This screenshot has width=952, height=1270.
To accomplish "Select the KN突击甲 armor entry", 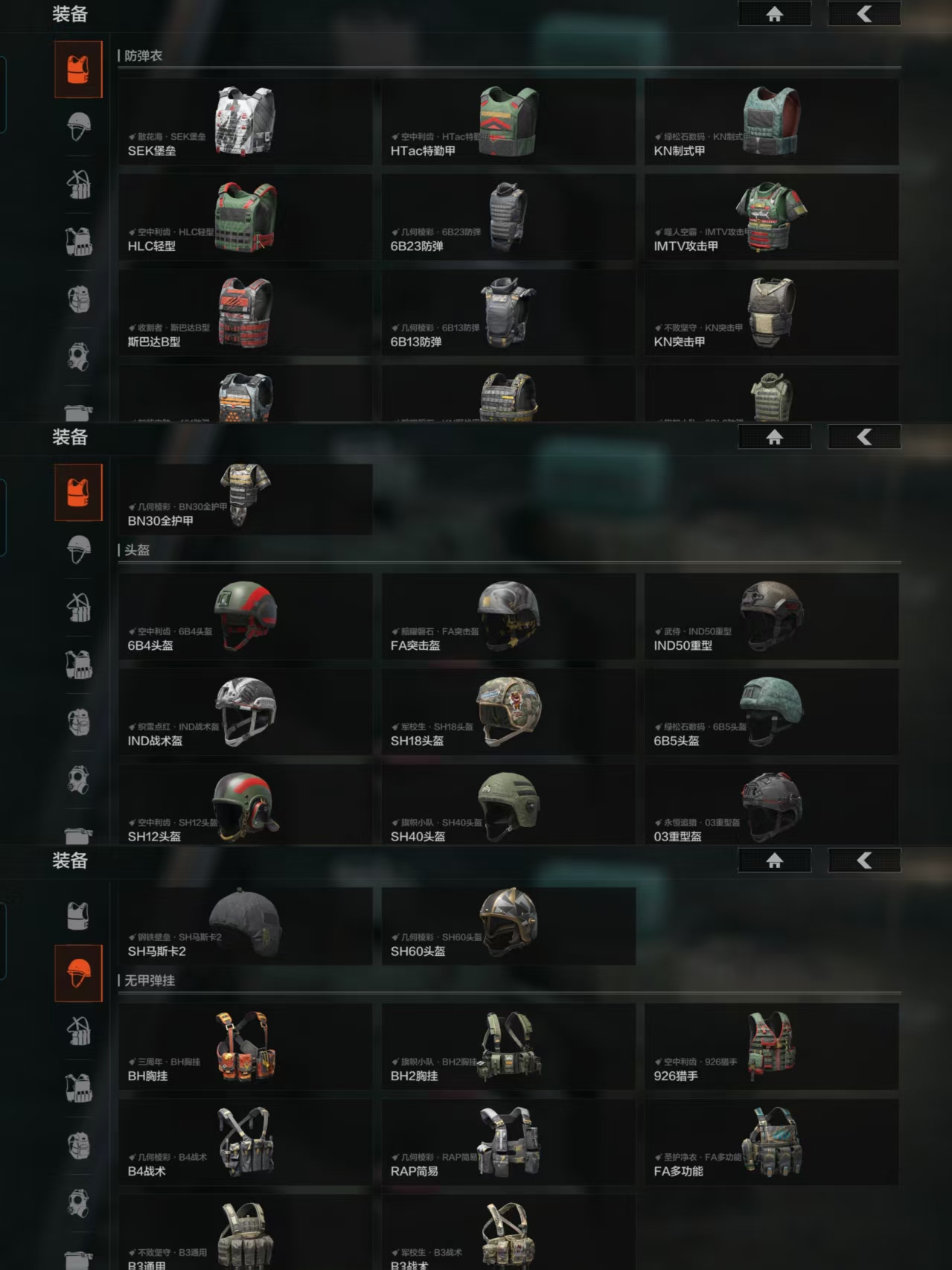I will tap(771, 313).
